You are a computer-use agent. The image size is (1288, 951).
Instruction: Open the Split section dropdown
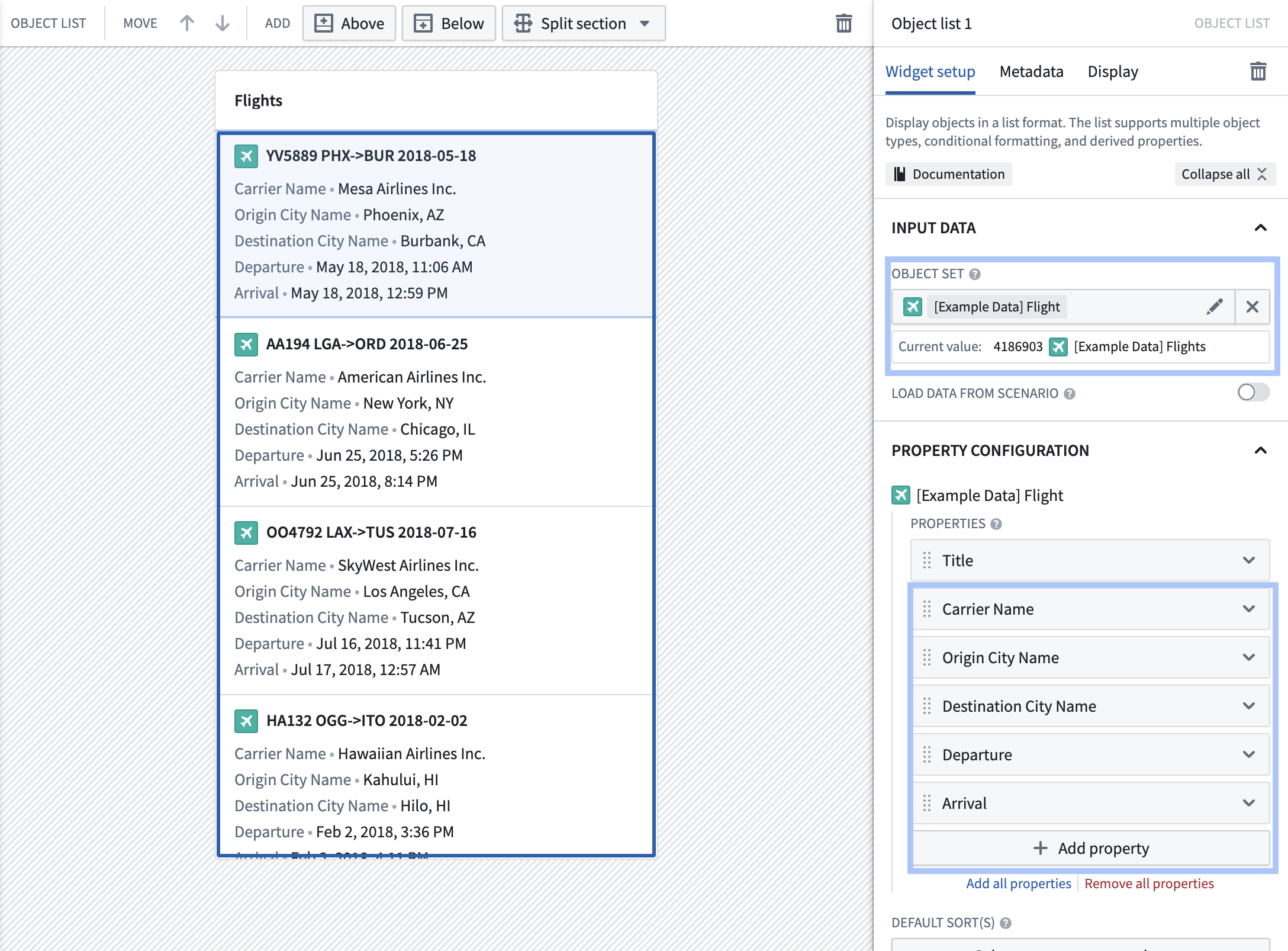click(584, 23)
